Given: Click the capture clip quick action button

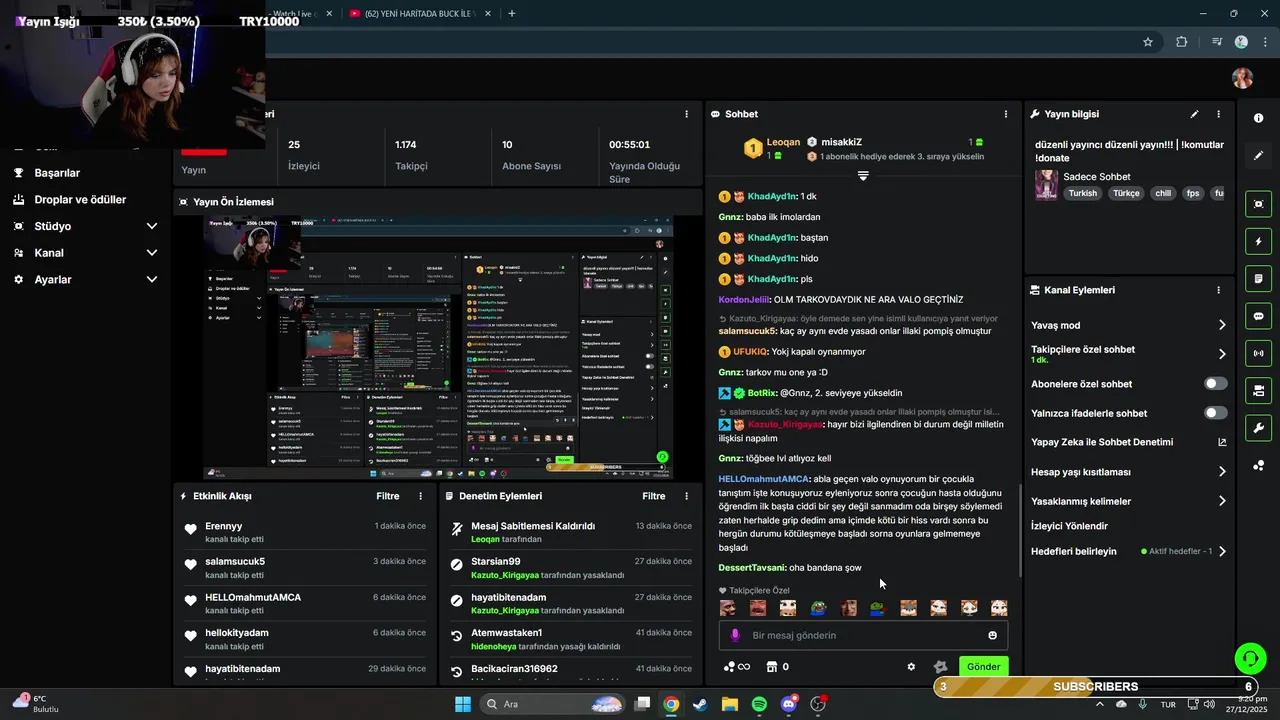Looking at the screenshot, I should pos(1258,204).
